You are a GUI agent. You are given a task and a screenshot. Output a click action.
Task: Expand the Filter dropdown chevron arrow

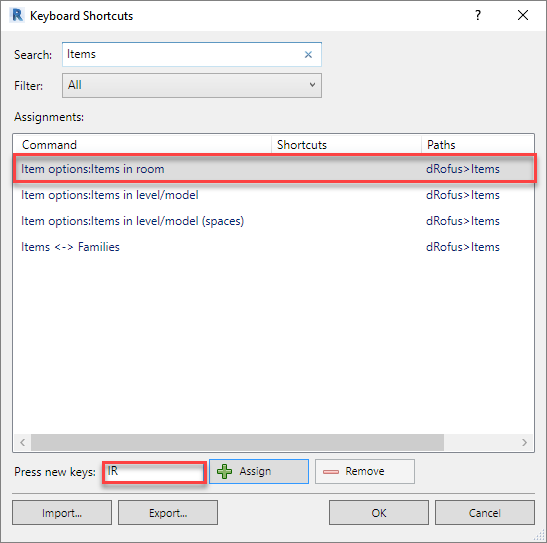(x=312, y=85)
